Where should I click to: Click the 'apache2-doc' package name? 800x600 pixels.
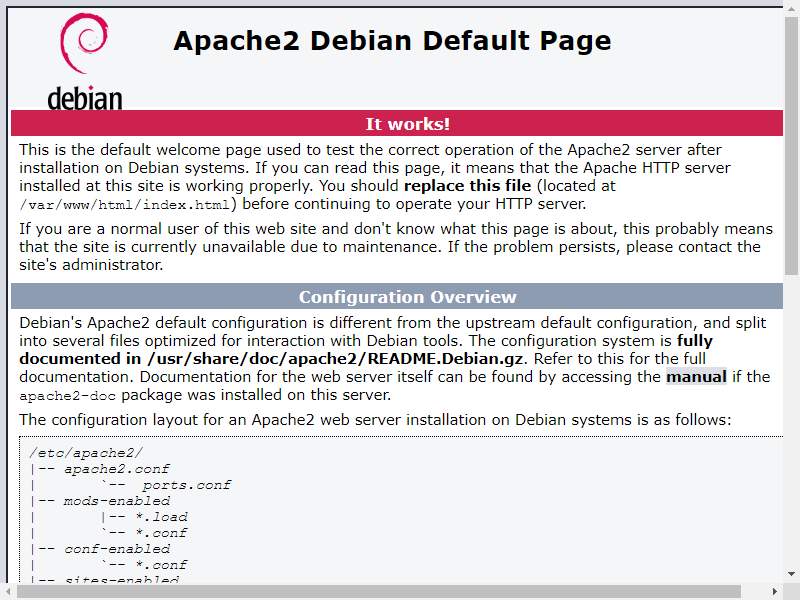[67, 396]
